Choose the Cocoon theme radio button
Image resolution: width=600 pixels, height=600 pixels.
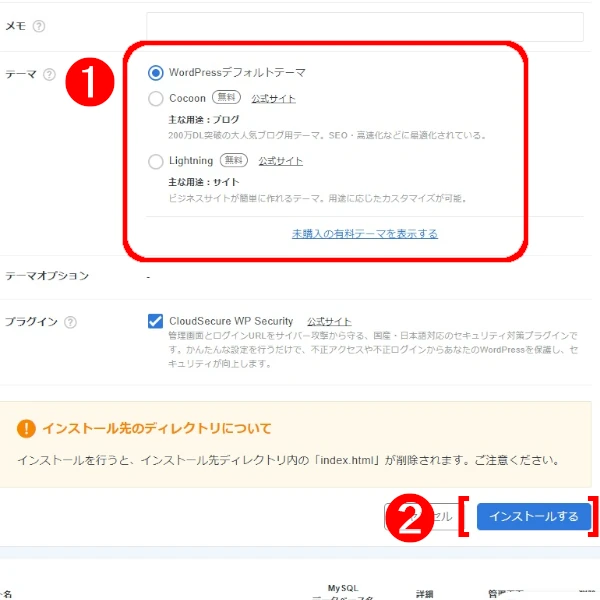156,98
